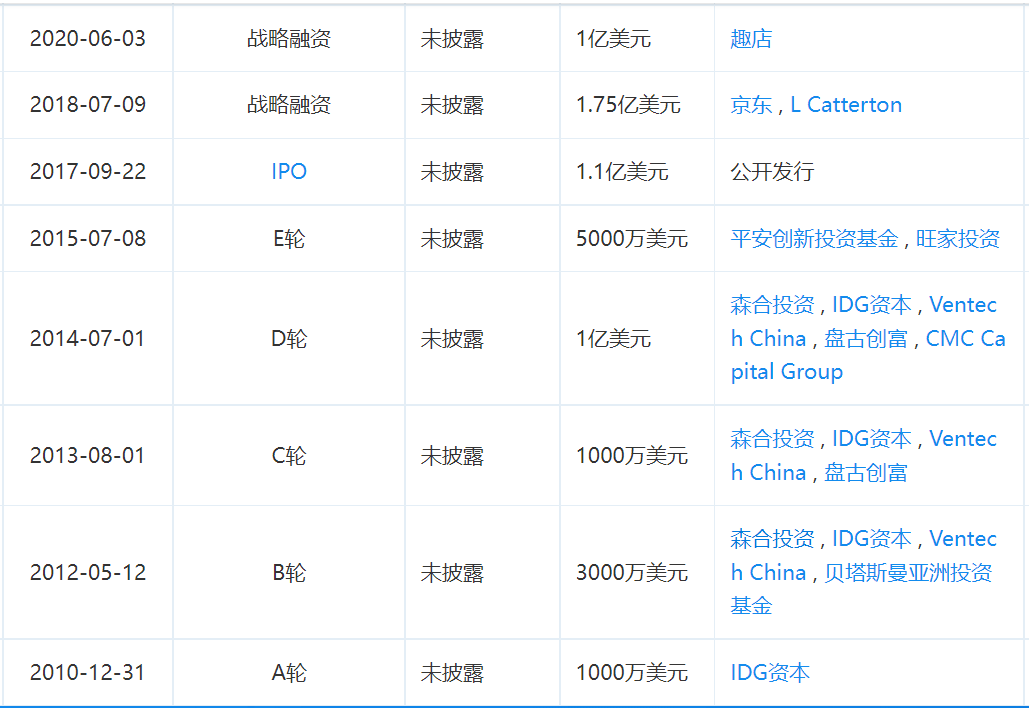
Task: Click the 京东 investor link
Action: click(749, 104)
